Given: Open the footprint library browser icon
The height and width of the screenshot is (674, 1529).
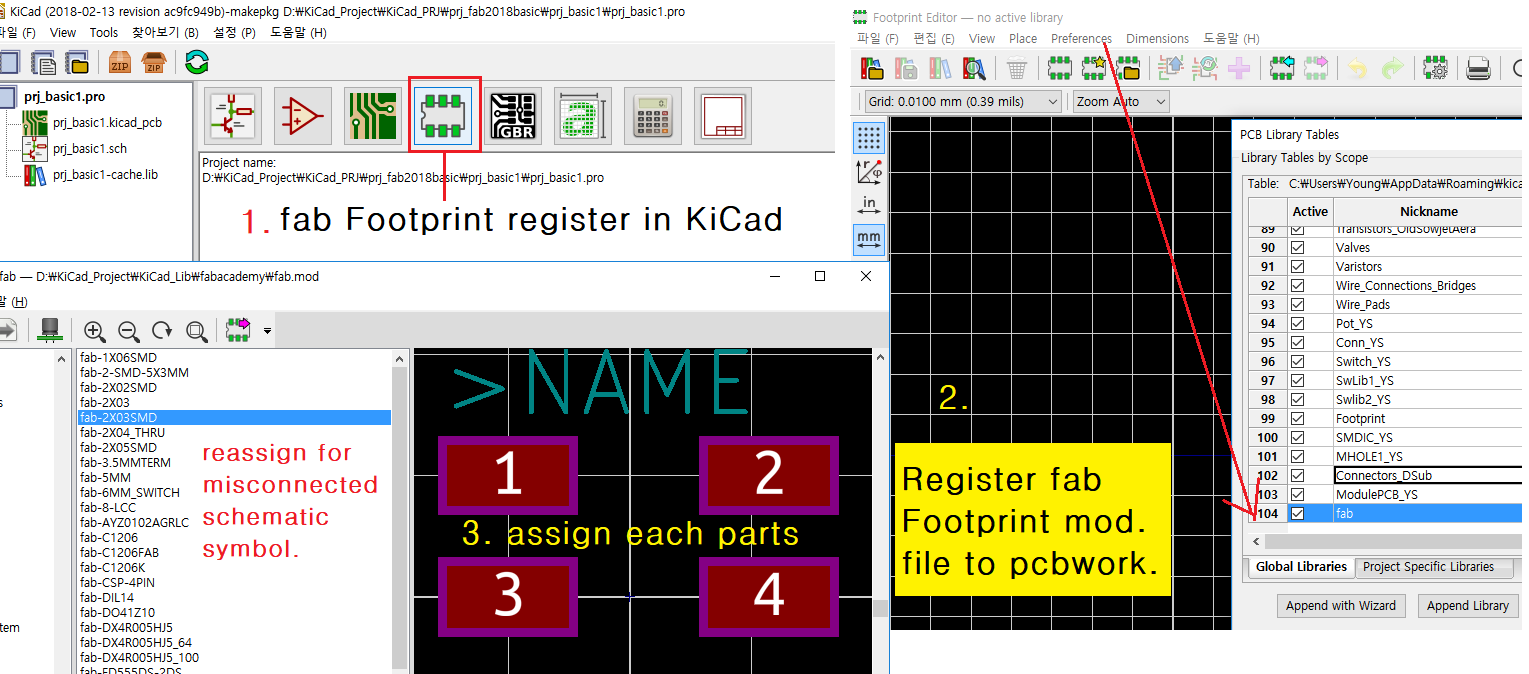Looking at the screenshot, I should click(x=974, y=68).
